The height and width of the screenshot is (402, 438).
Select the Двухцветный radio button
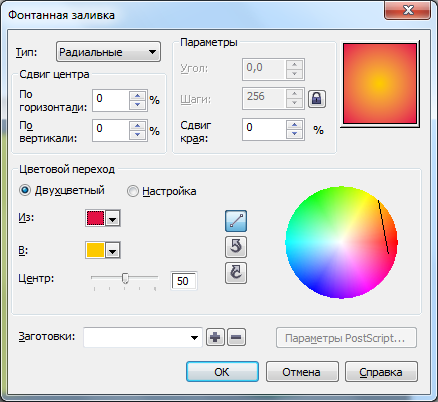coord(25,190)
